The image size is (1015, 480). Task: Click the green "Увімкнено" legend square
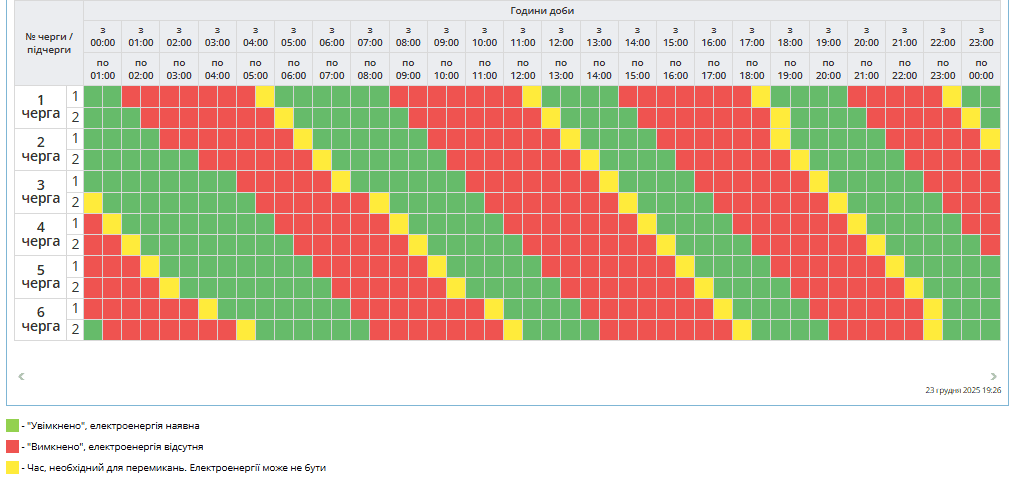(x=12, y=426)
